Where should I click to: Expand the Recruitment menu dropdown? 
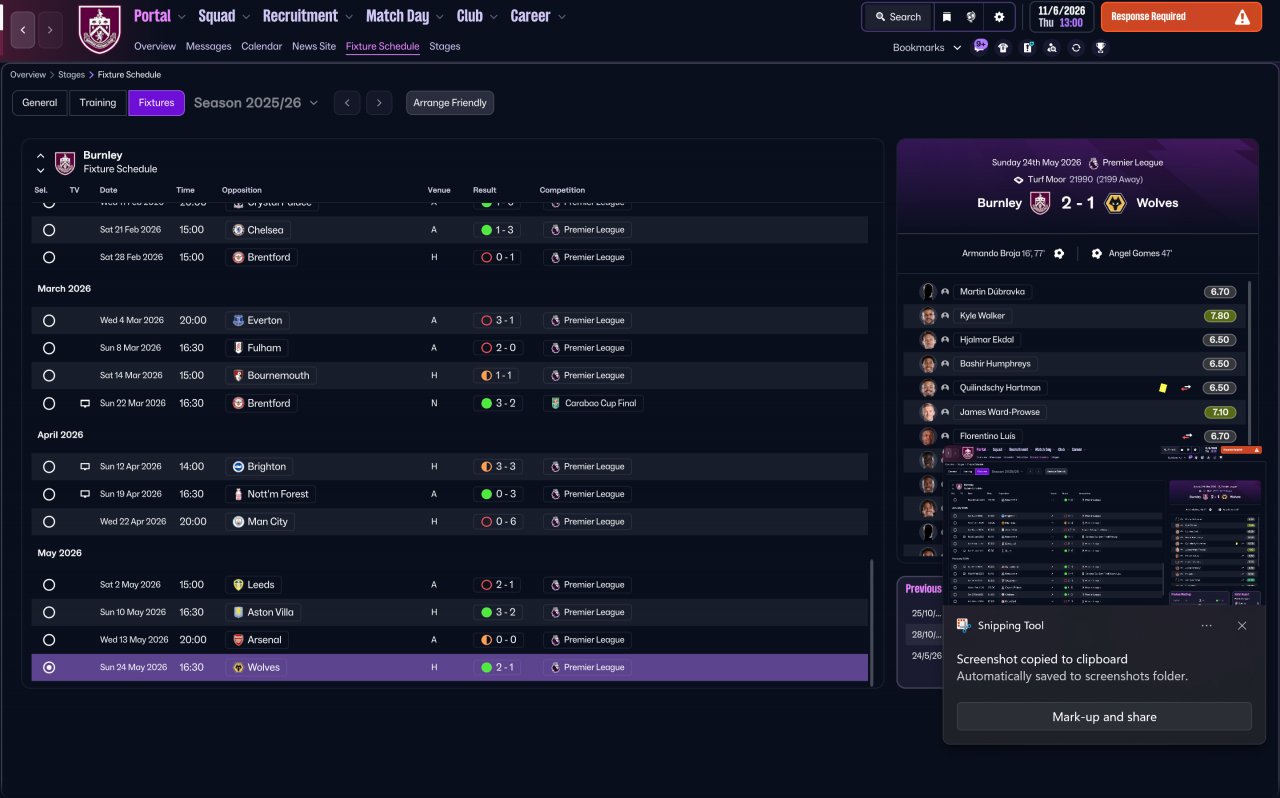click(x=348, y=17)
